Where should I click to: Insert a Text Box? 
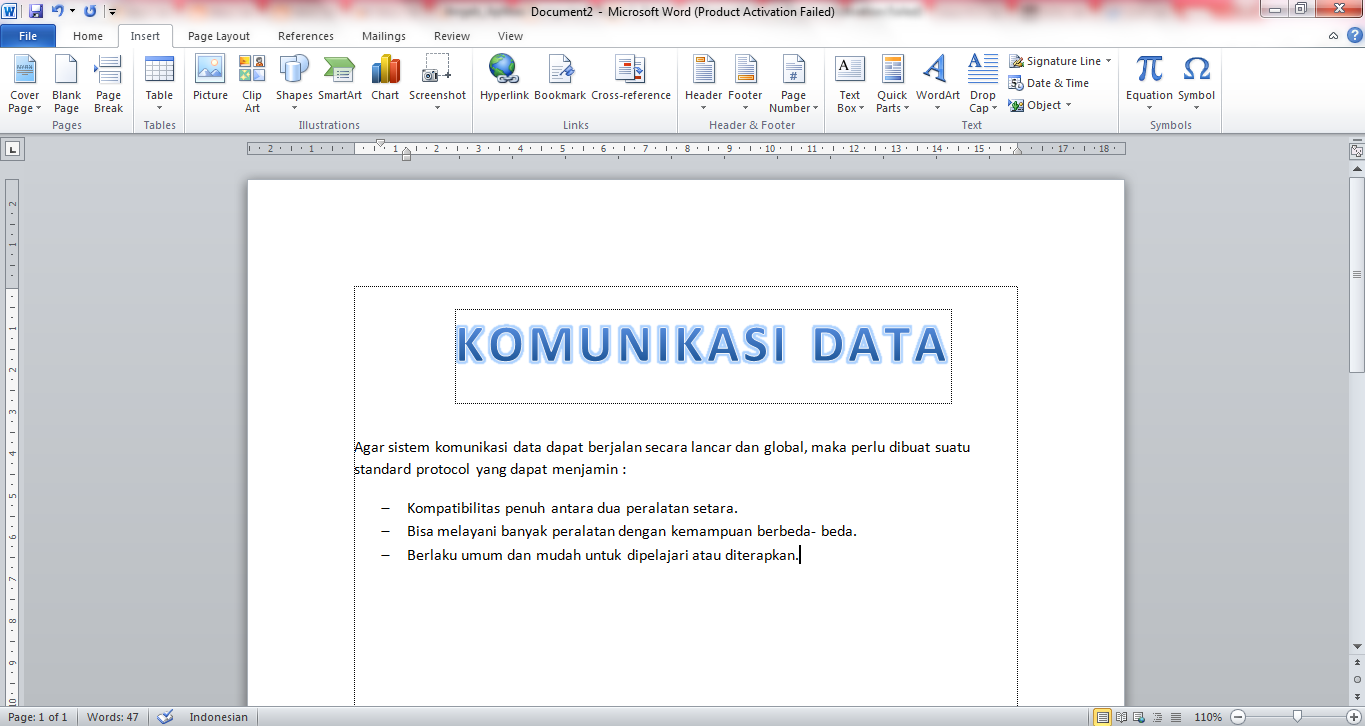[x=849, y=84]
